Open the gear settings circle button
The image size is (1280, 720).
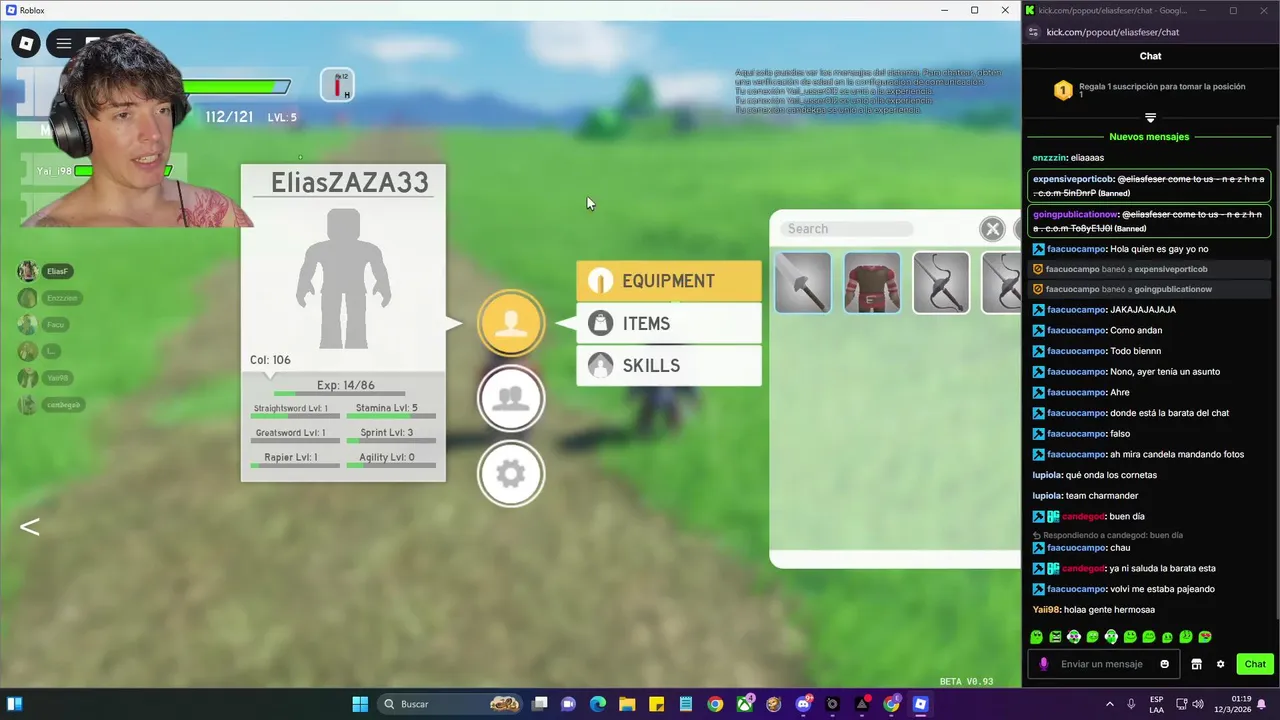click(x=511, y=473)
